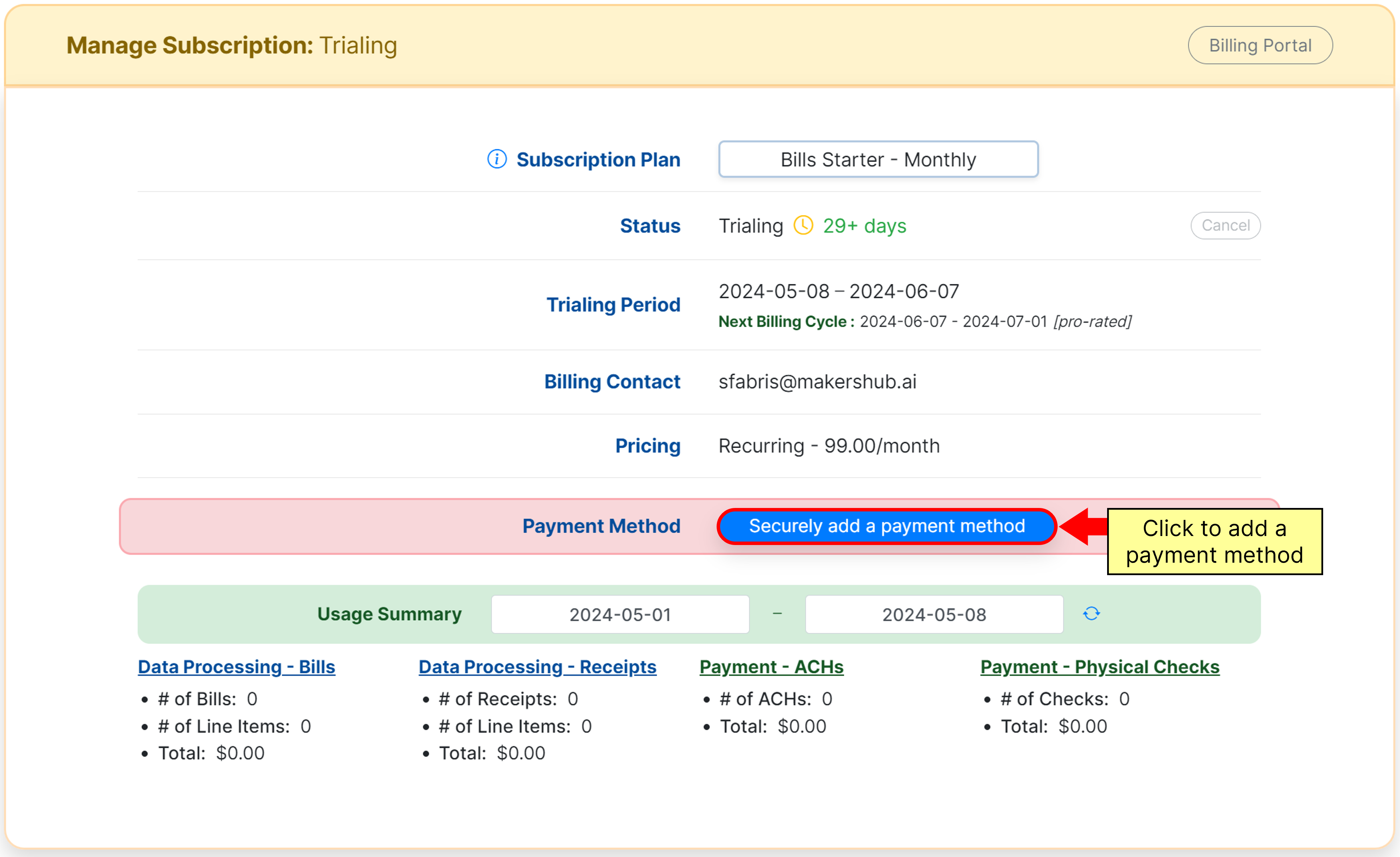The height and width of the screenshot is (857, 1400).
Task: Click # of Line Items under Receipts
Action: click(x=515, y=726)
